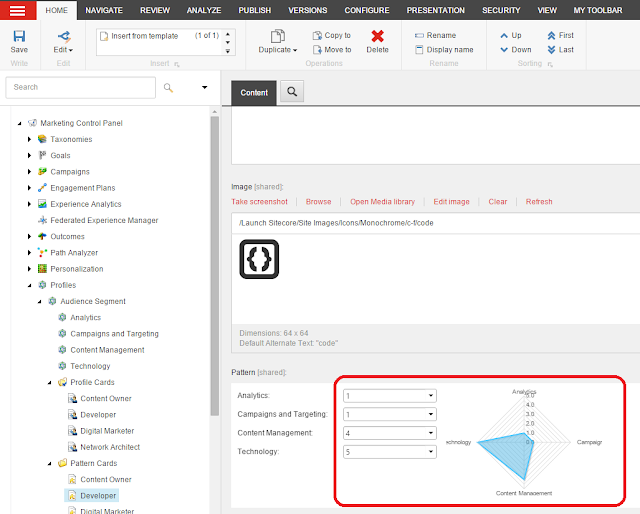
Task: Collapse the Pattern Cards node
Action: tap(49, 464)
